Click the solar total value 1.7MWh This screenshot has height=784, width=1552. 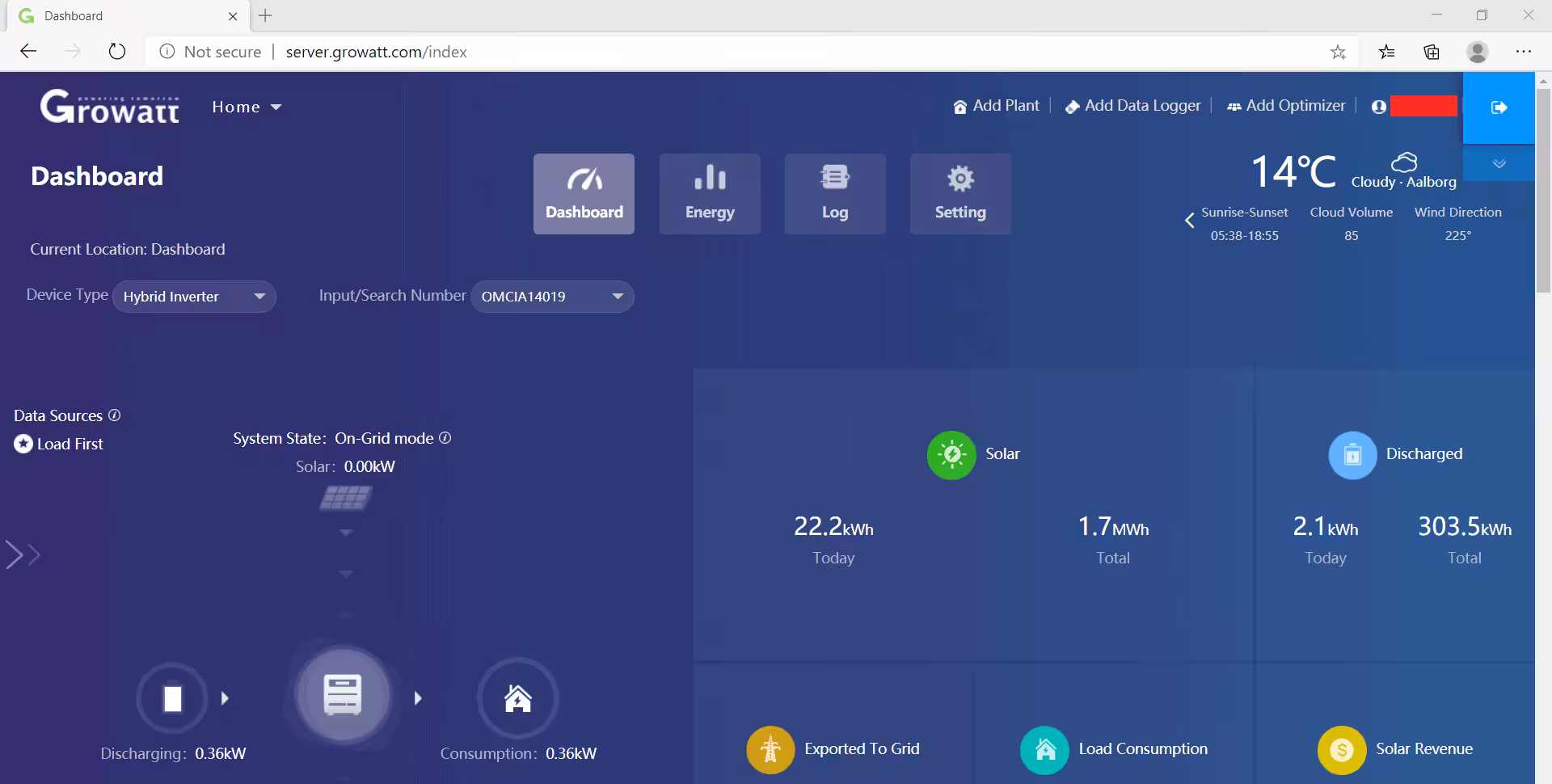1113,527
